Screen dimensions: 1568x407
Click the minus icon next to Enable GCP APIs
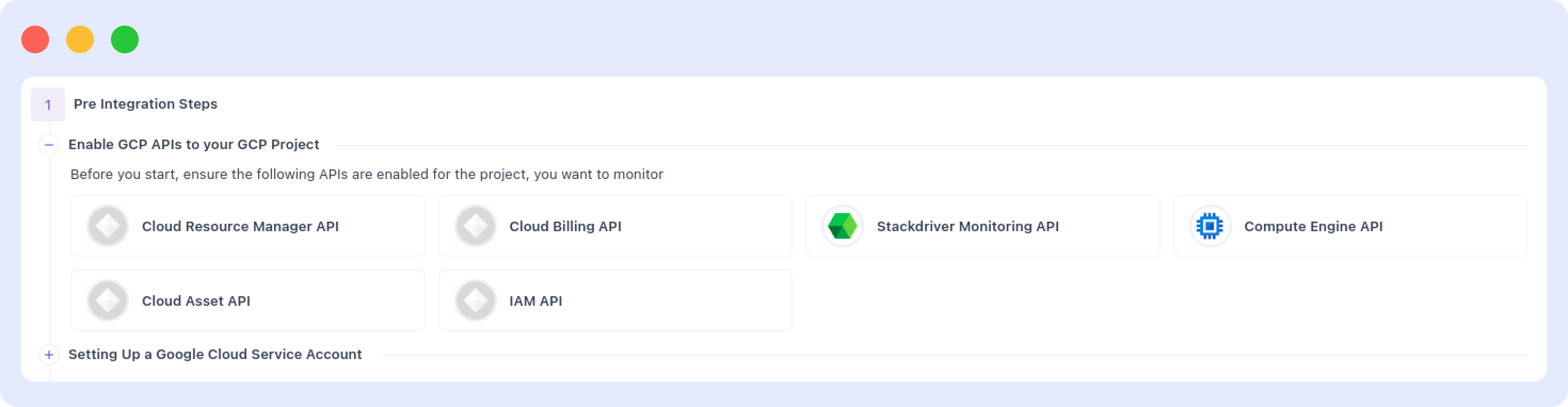tap(49, 145)
